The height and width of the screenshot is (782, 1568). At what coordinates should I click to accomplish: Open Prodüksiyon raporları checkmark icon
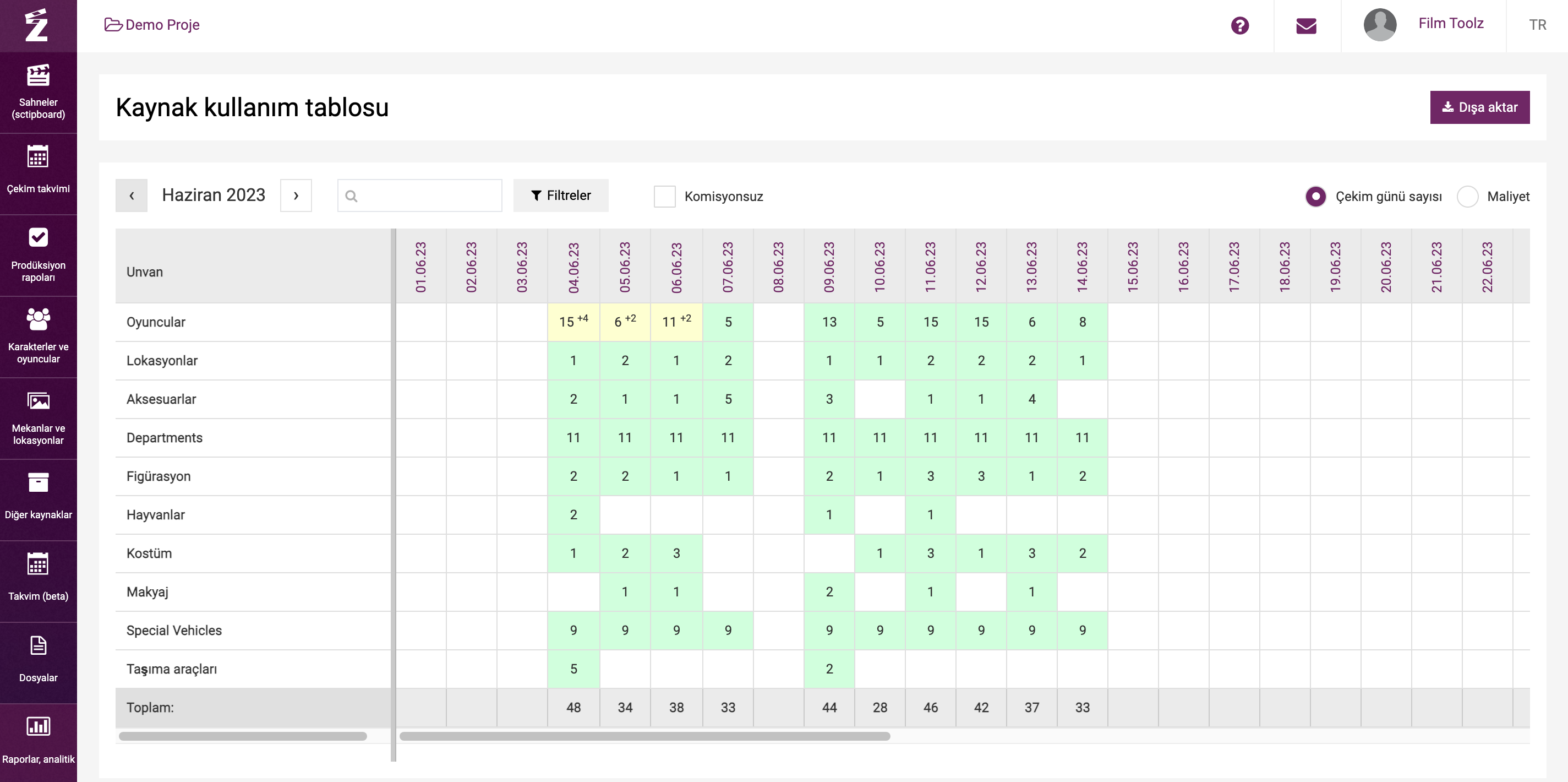38,237
